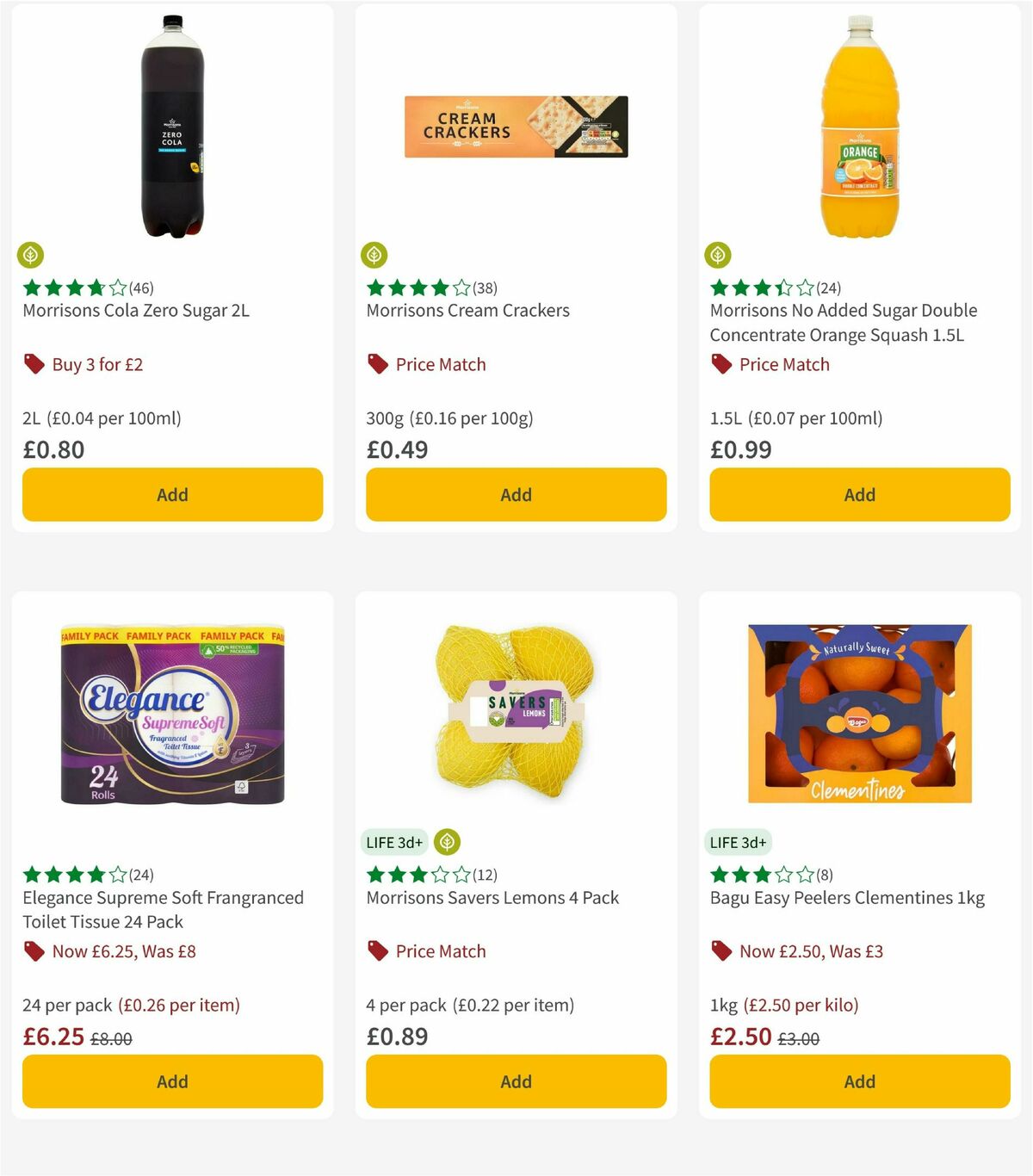Add Bagu Easy Peelers Clementines to basket
The width and height of the screenshot is (1033, 1176).
tap(859, 1081)
